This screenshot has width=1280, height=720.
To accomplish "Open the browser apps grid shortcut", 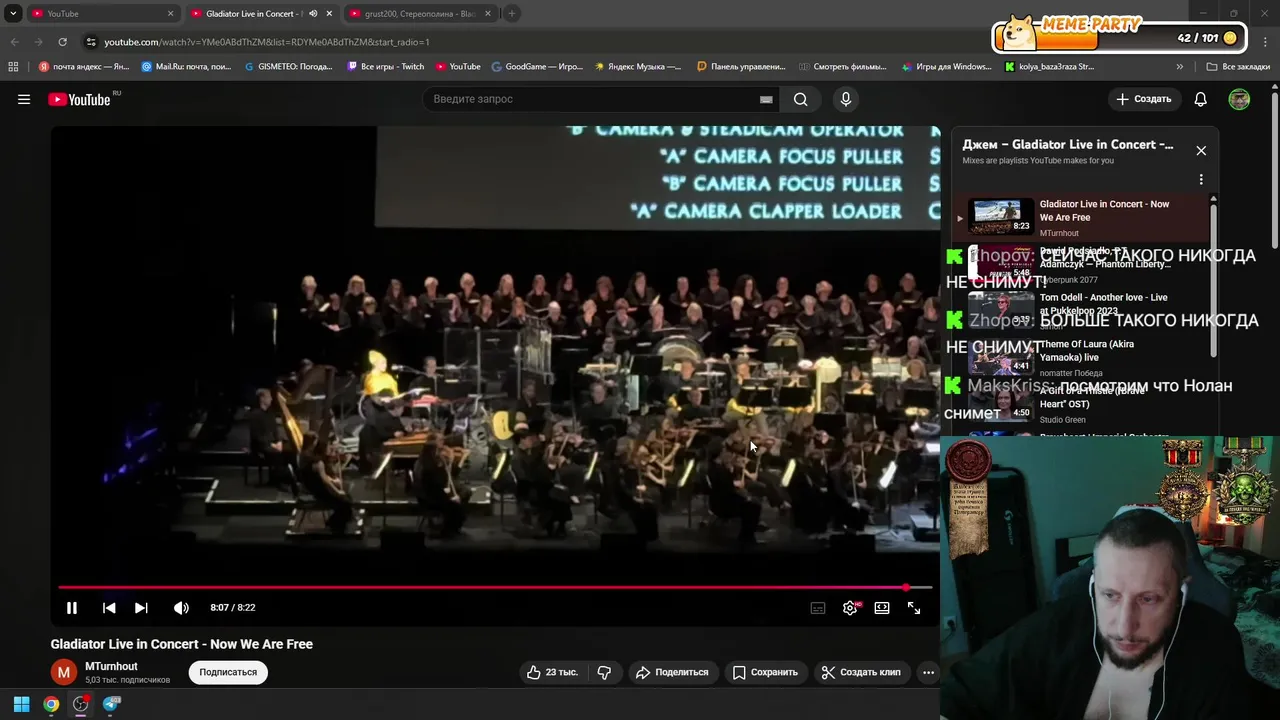I will tap(13, 67).
